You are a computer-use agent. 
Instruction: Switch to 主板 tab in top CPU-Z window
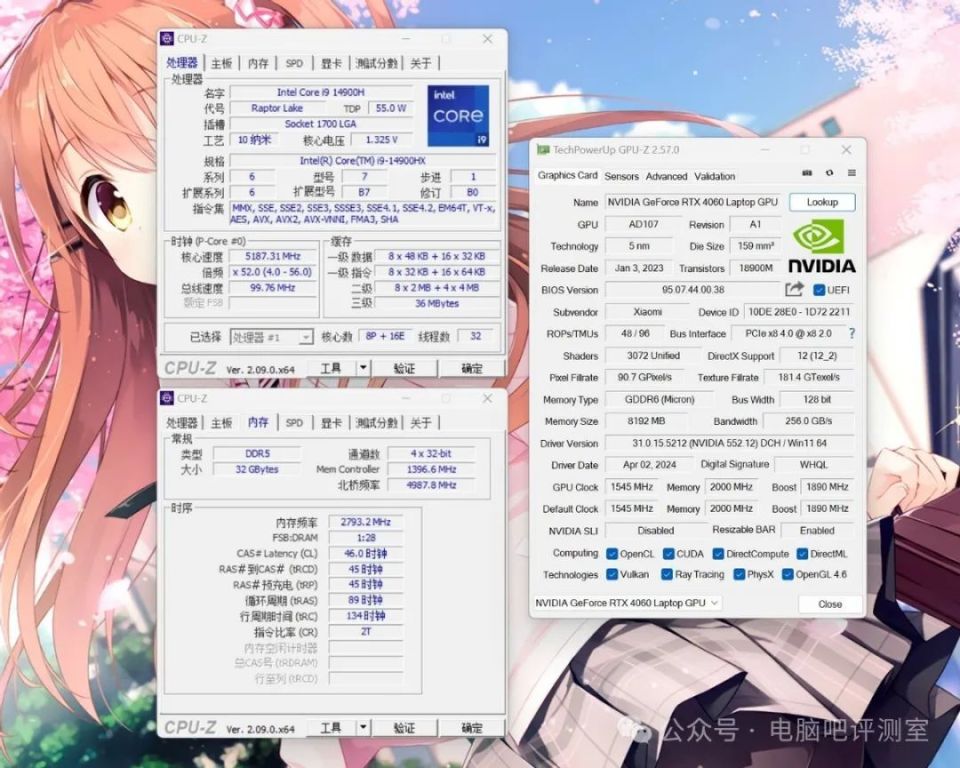click(222, 63)
